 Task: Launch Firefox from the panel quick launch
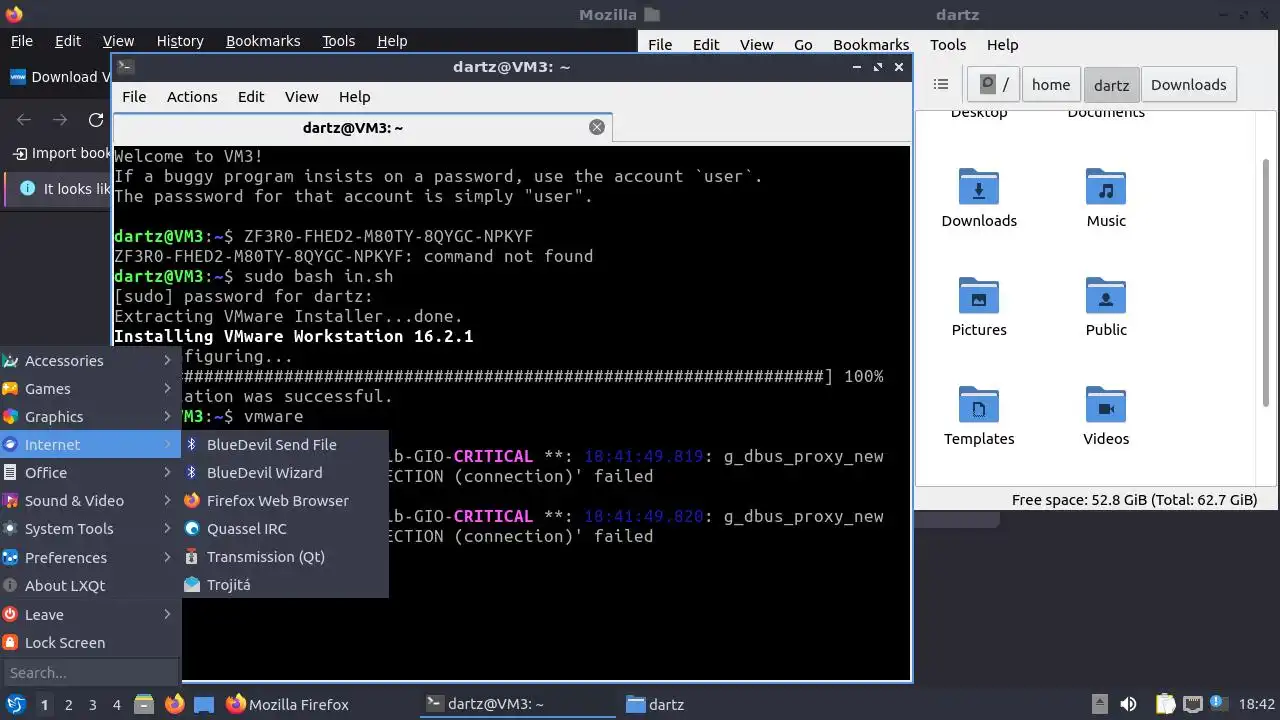(174, 704)
